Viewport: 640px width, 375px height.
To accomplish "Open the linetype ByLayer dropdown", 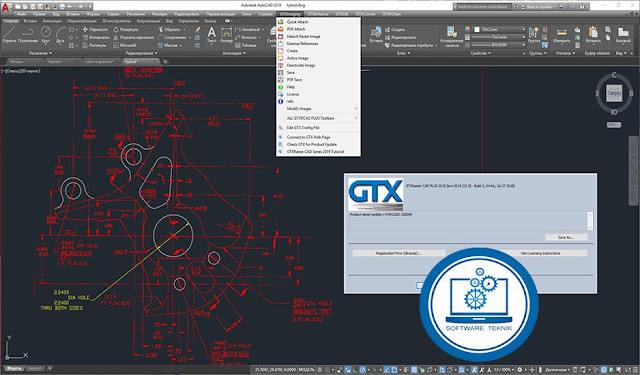I will [499, 45].
